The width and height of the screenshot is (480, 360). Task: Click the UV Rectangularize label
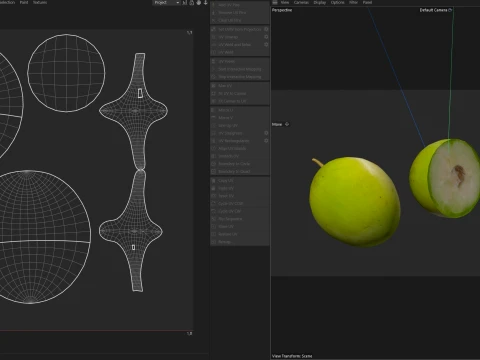(234, 141)
